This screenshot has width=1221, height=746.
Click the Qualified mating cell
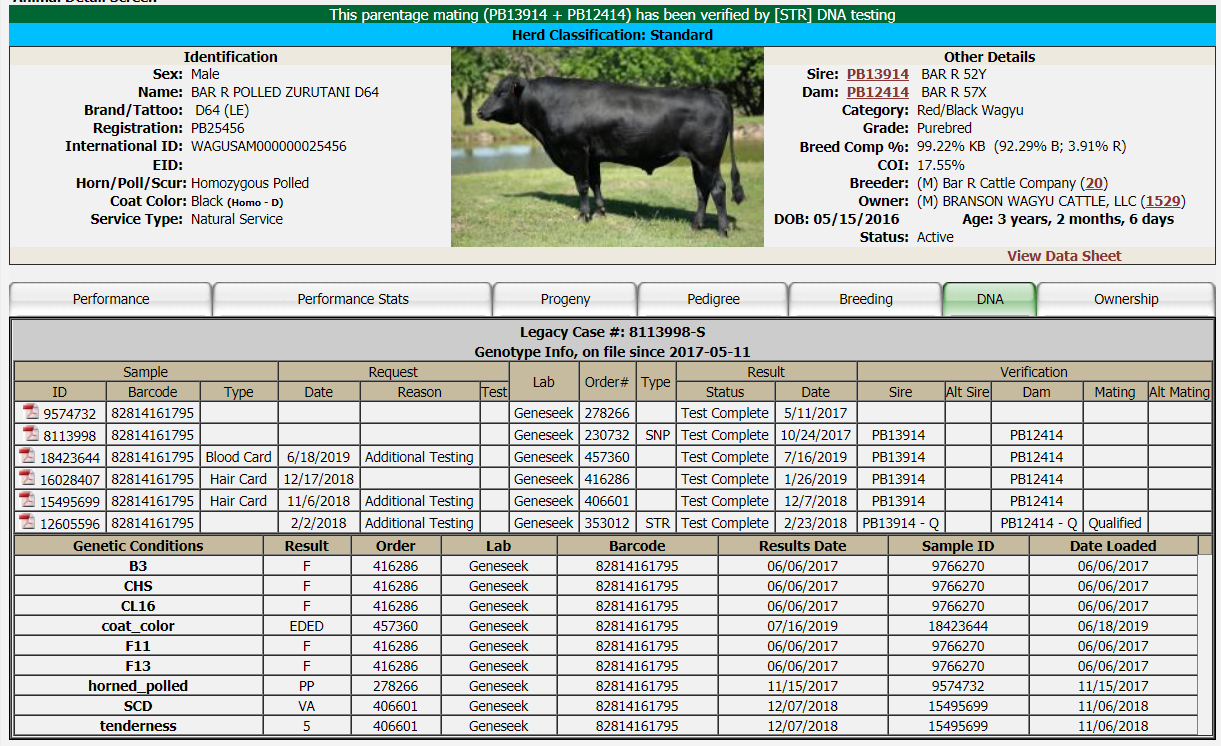click(x=1115, y=523)
